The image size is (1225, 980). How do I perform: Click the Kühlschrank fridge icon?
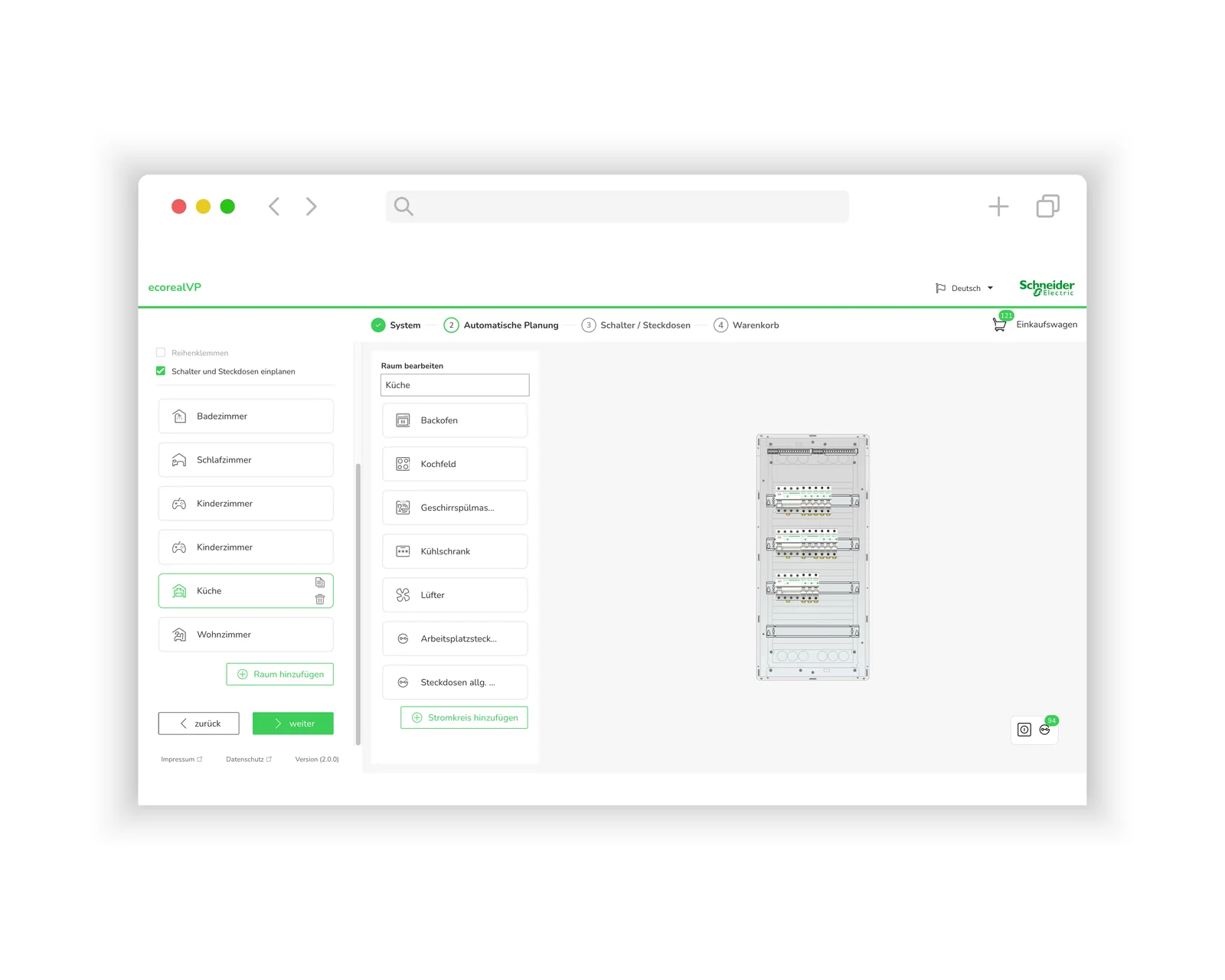click(403, 551)
